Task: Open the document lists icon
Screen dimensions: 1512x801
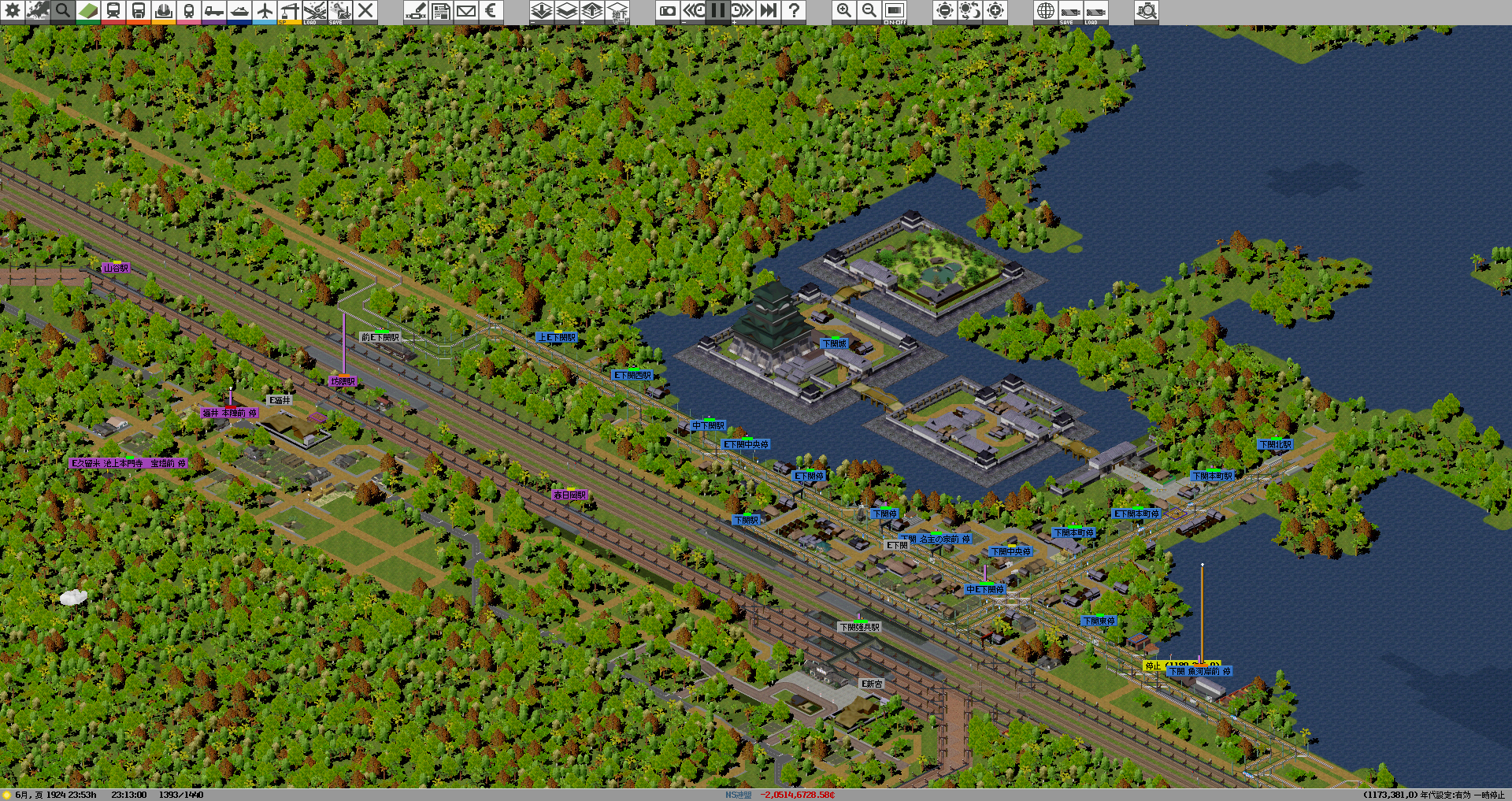Action: click(441, 11)
